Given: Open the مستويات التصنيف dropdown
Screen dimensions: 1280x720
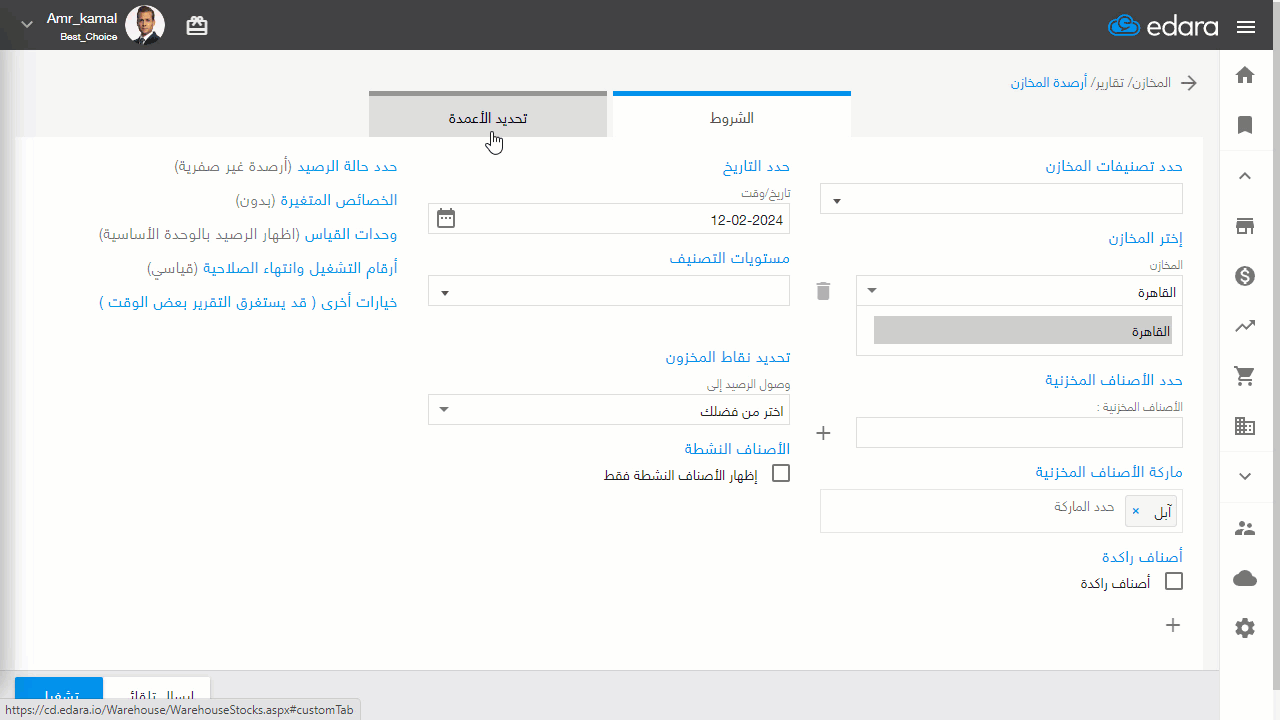Looking at the screenshot, I should pyautogui.click(x=609, y=291).
